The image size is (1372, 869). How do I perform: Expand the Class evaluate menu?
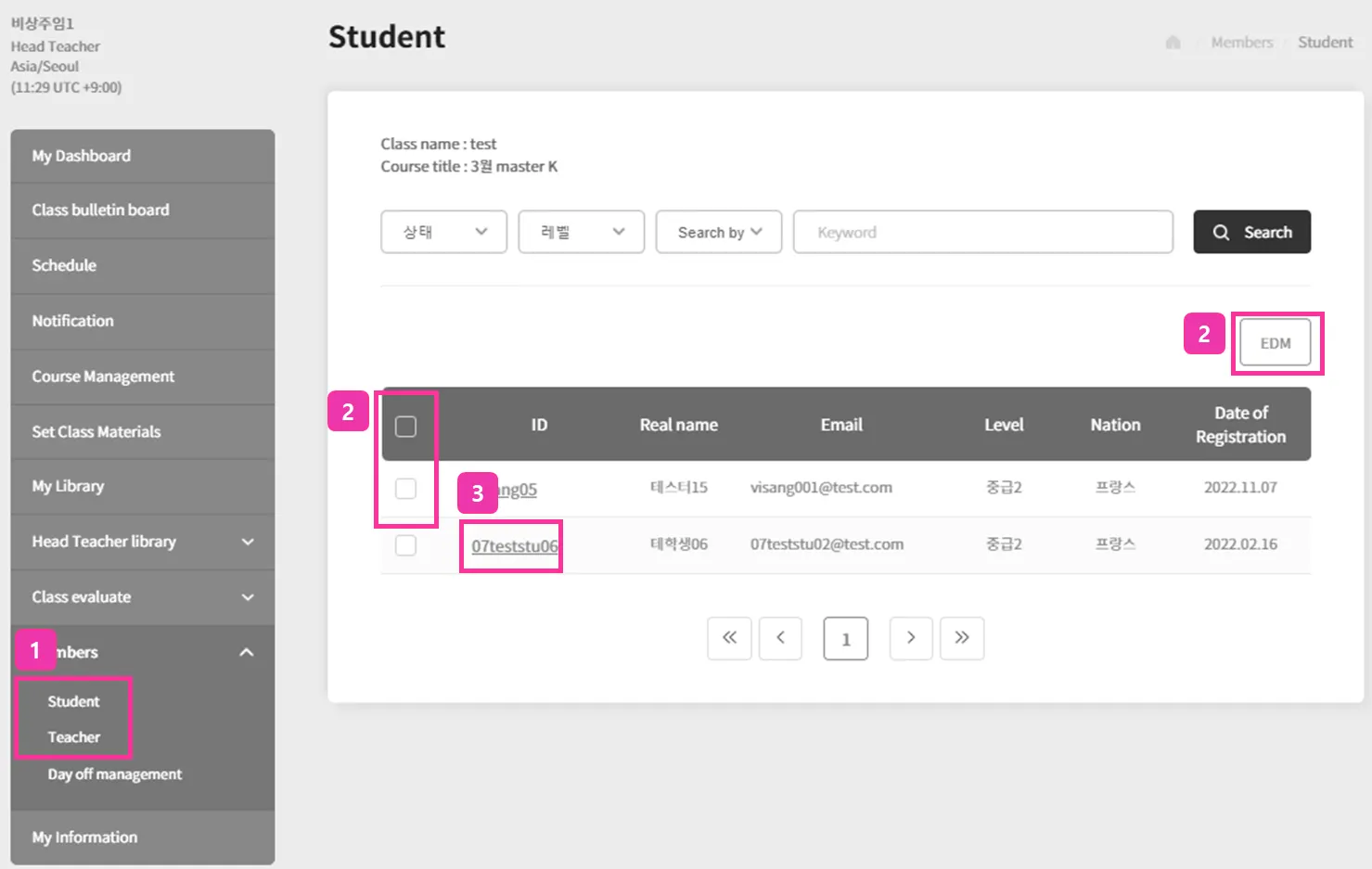143,597
